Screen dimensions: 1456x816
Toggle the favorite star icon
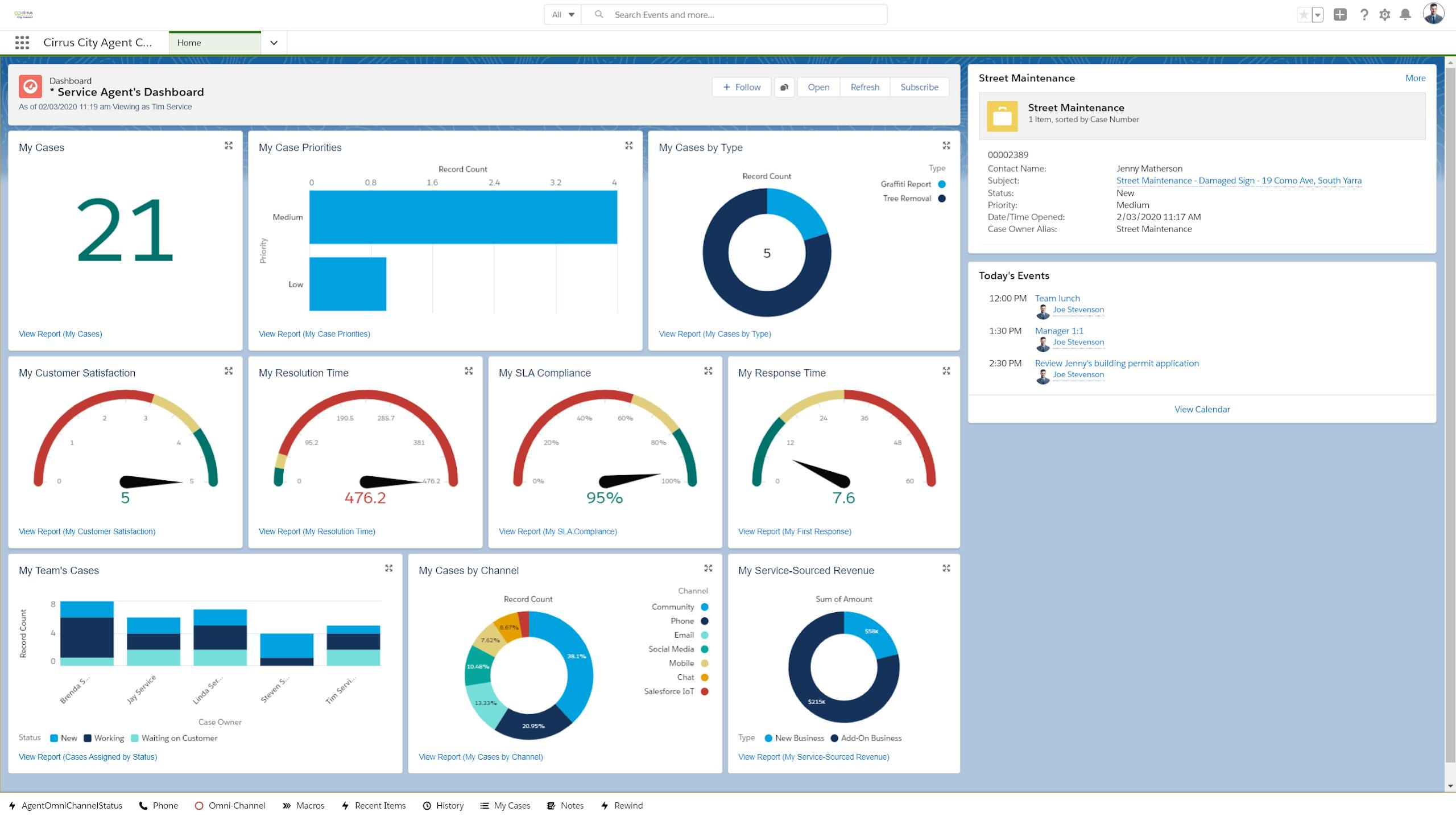tap(1304, 15)
